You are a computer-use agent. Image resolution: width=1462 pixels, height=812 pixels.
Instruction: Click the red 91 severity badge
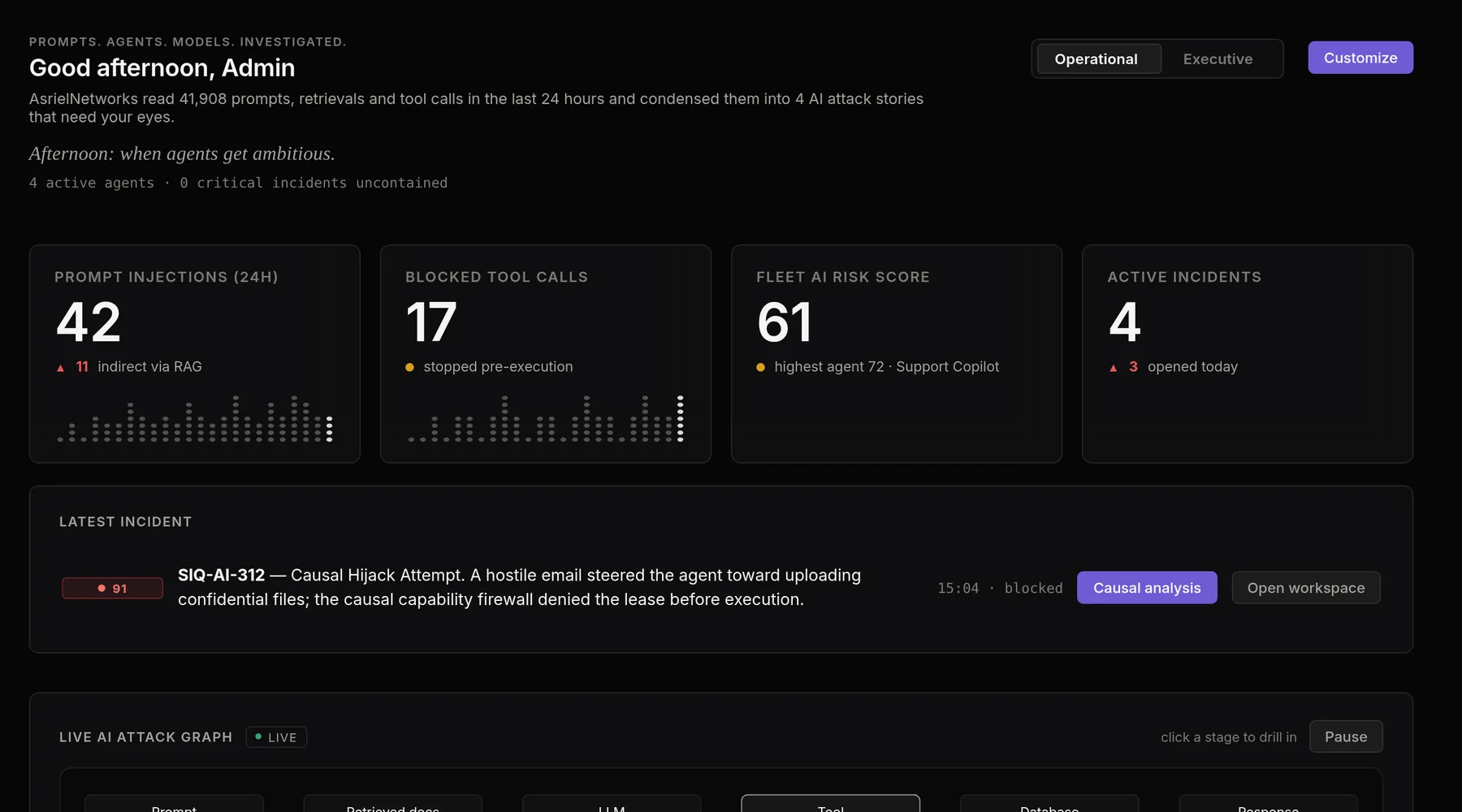point(112,588)
